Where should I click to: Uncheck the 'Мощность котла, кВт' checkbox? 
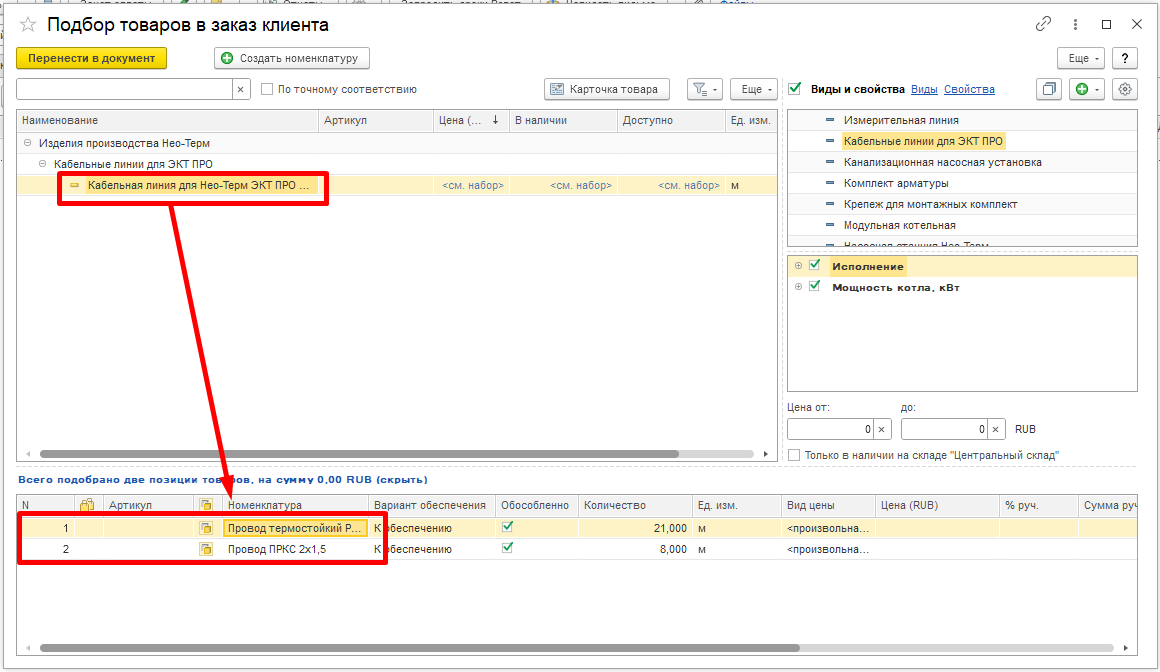(x=815, y=286)
